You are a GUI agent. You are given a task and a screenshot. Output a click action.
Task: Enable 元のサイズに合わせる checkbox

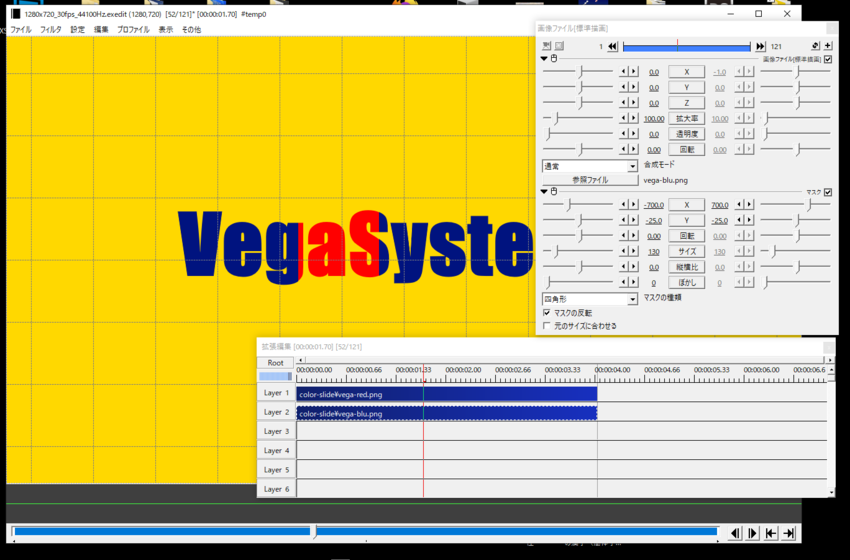(546, 326)
